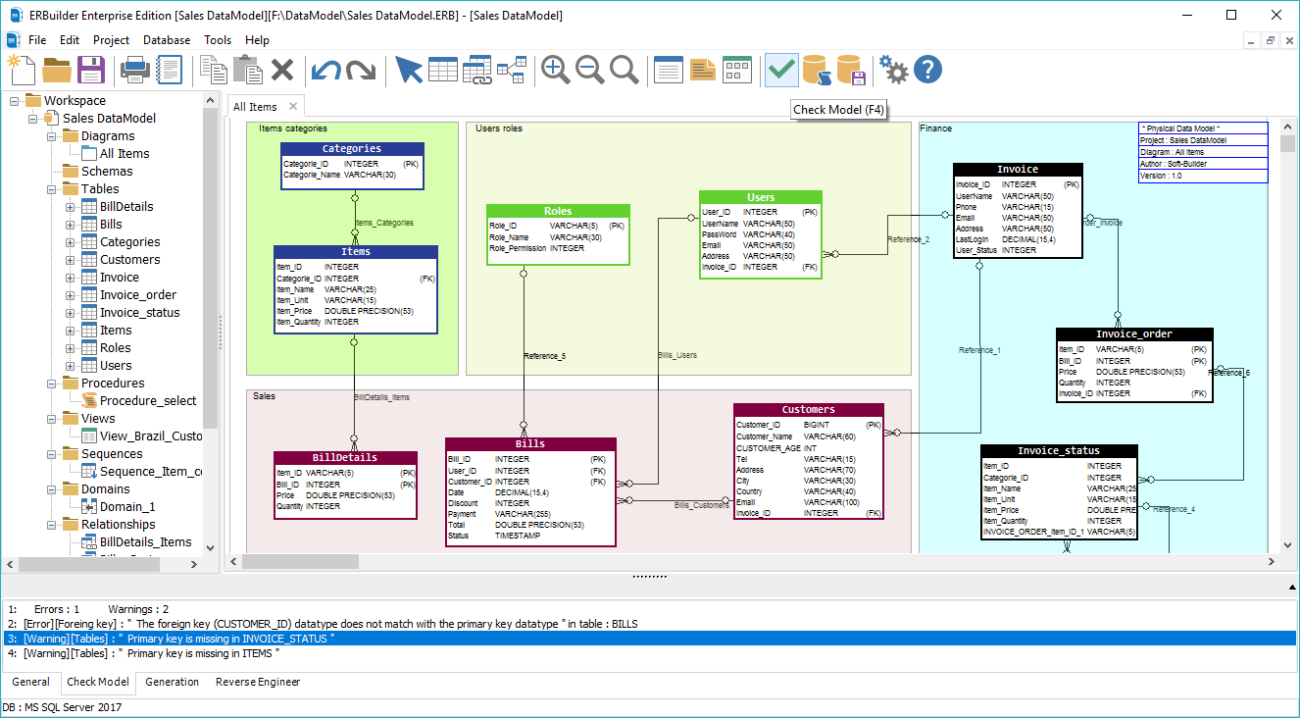Open the Database menu
Image resolution: width=1300 pixels, height=718 pixels.
(165, 40)
